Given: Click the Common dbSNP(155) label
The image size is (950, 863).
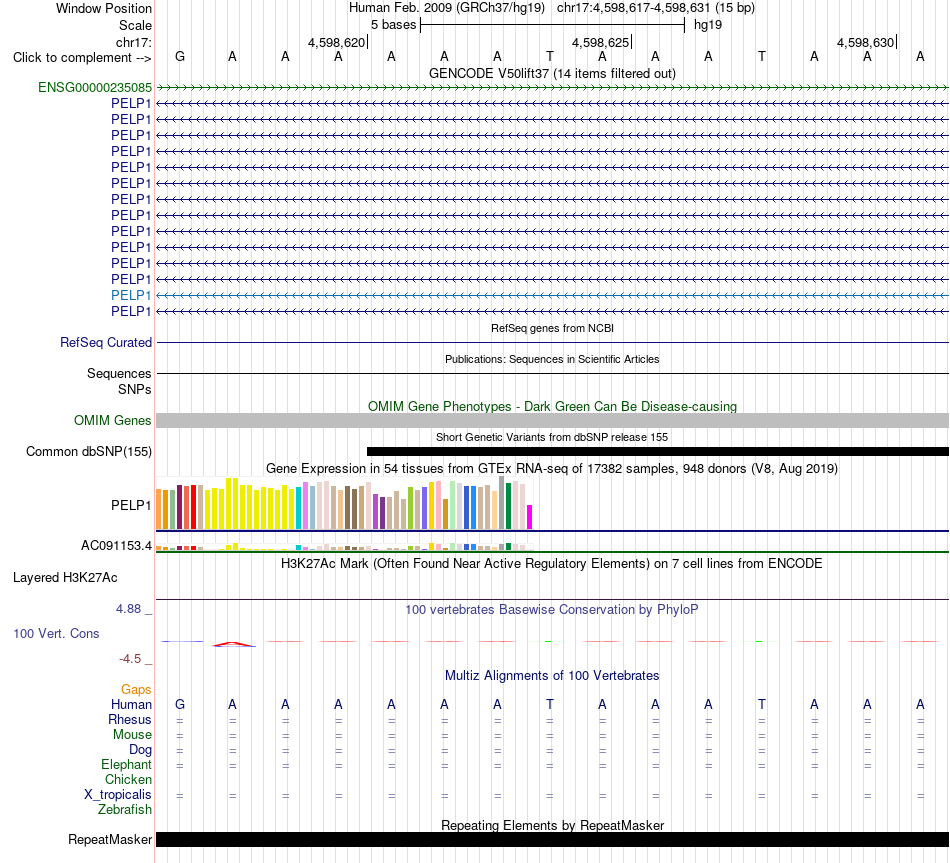Looking at the screenshot, I should [88, 451].
